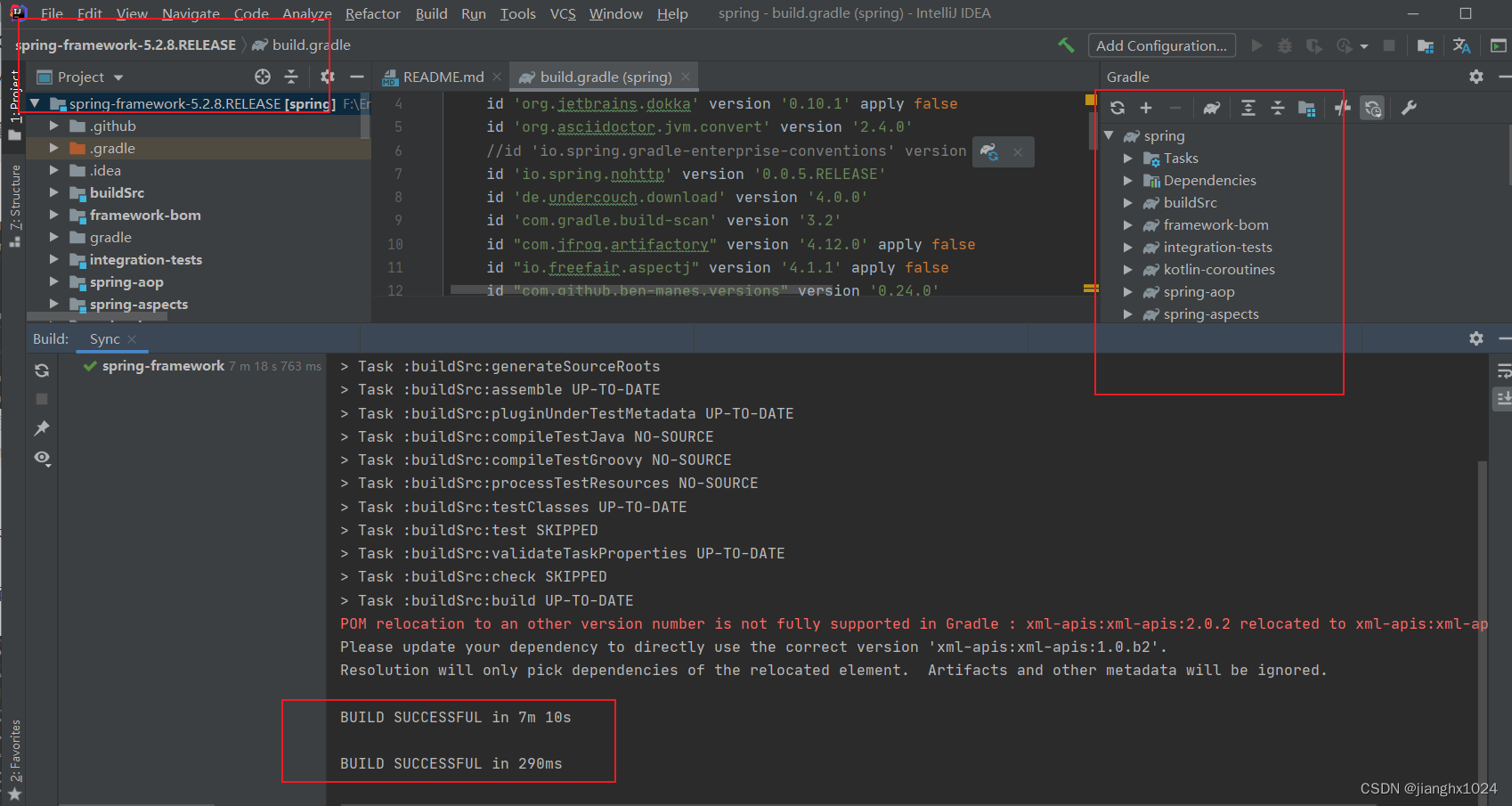Collapse spring-framework-5.2.8.RELEASE root node

(x=35, y=103)
